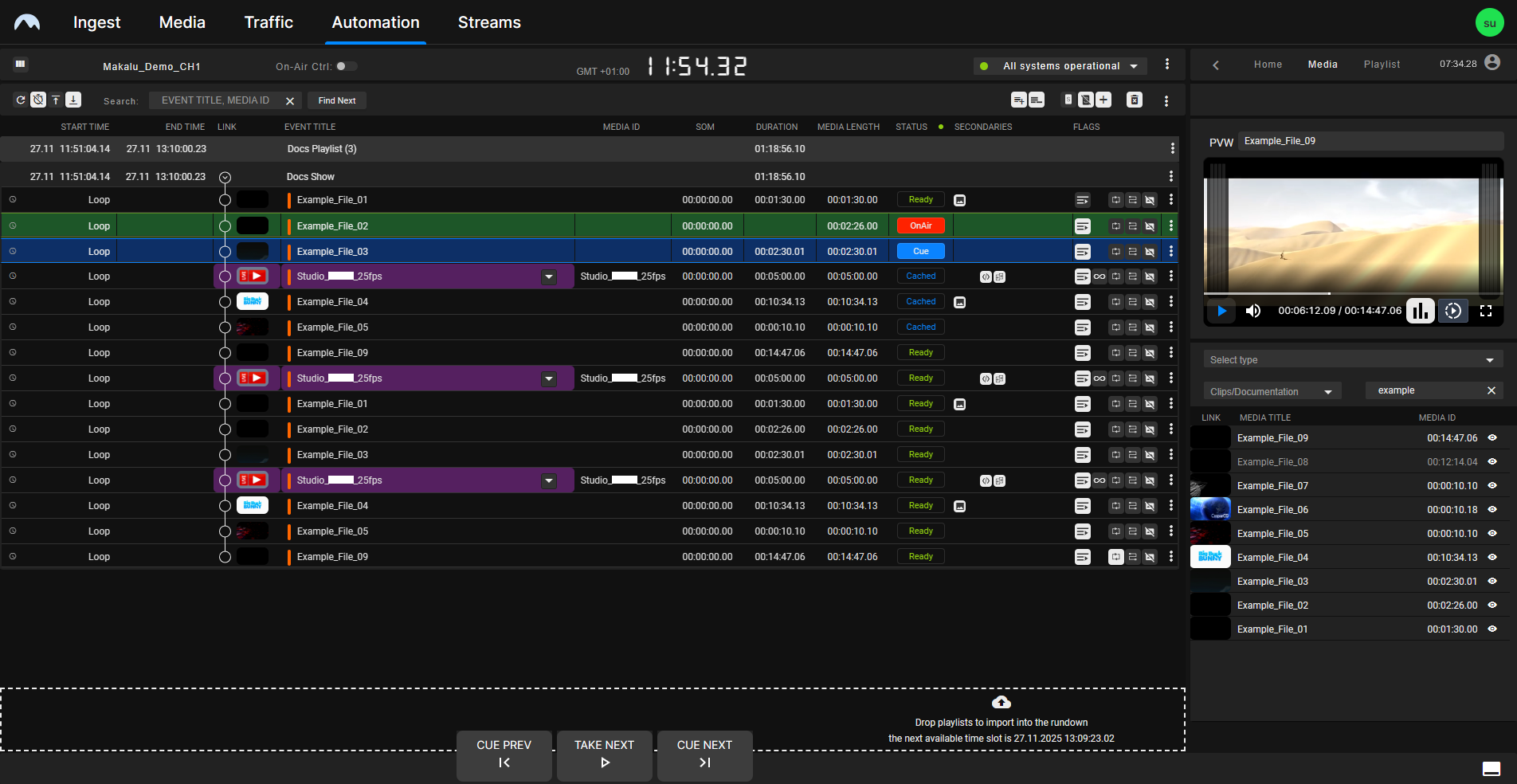Click the jump-to-top icon in the toolbar
Viewport: 1517px width, 784px height.
56,100
